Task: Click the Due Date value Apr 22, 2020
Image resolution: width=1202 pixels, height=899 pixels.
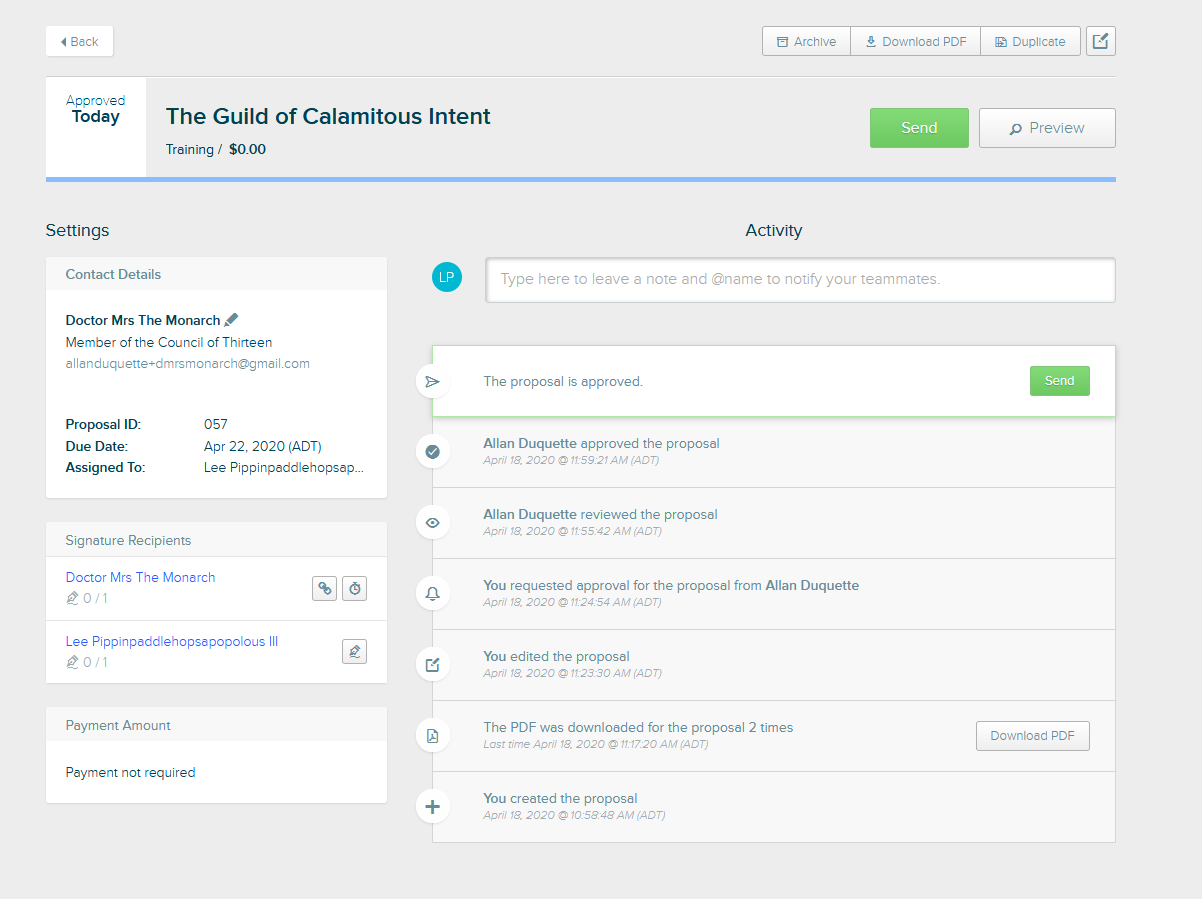Action: point(263,446)
